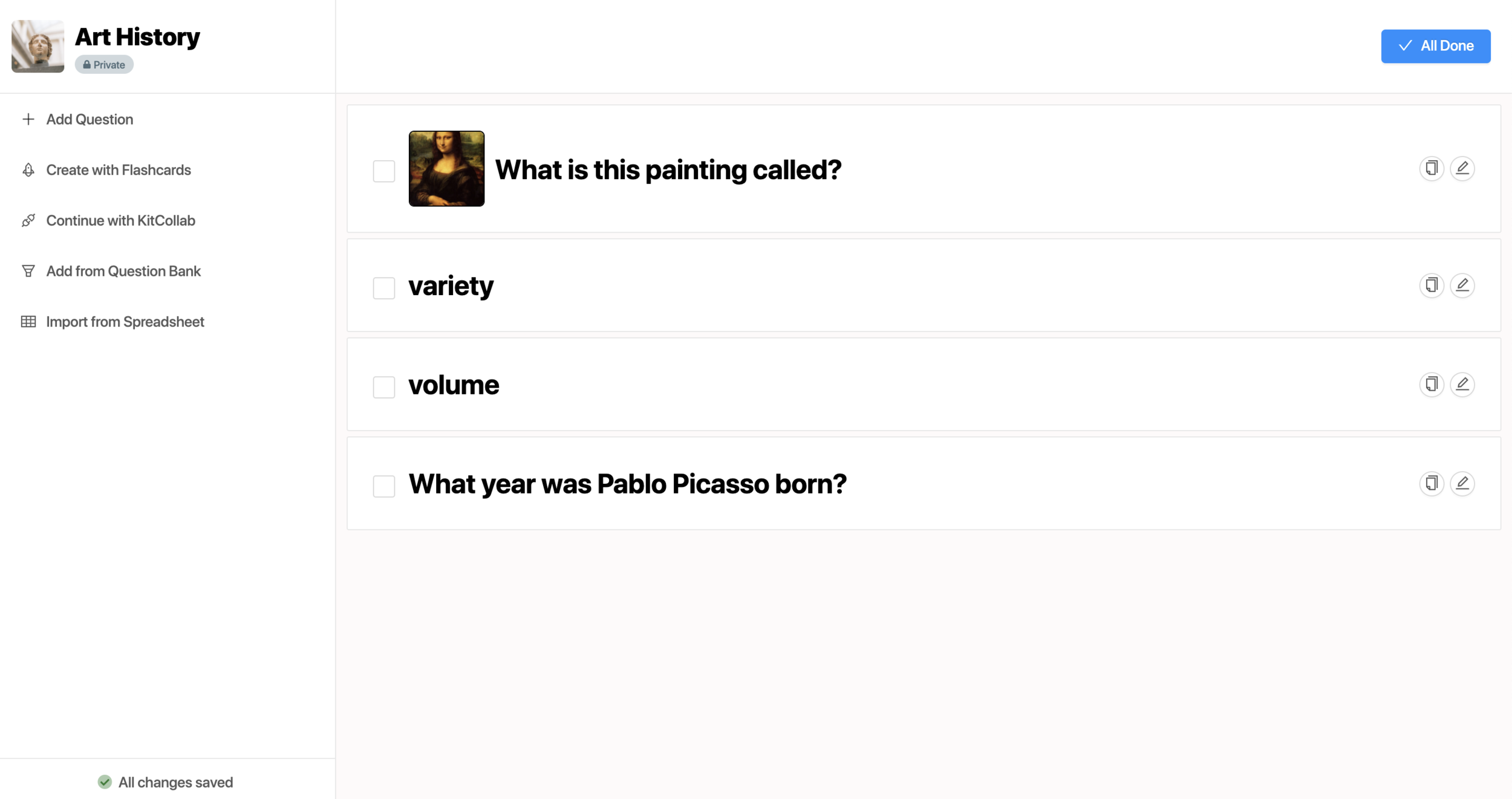The image size is (1512, 799).
Task: Click the edit icon on volume question
Action: (x=1461, y=384)
